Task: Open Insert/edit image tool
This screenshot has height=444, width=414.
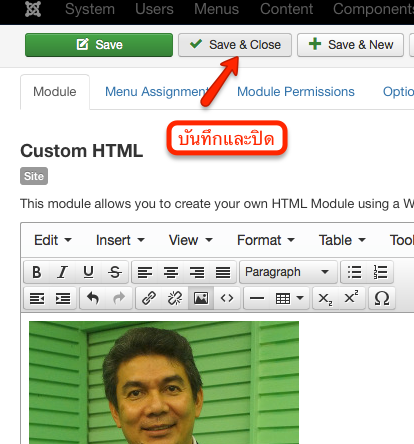Action: pyautogui.click(x=201, y=298)
